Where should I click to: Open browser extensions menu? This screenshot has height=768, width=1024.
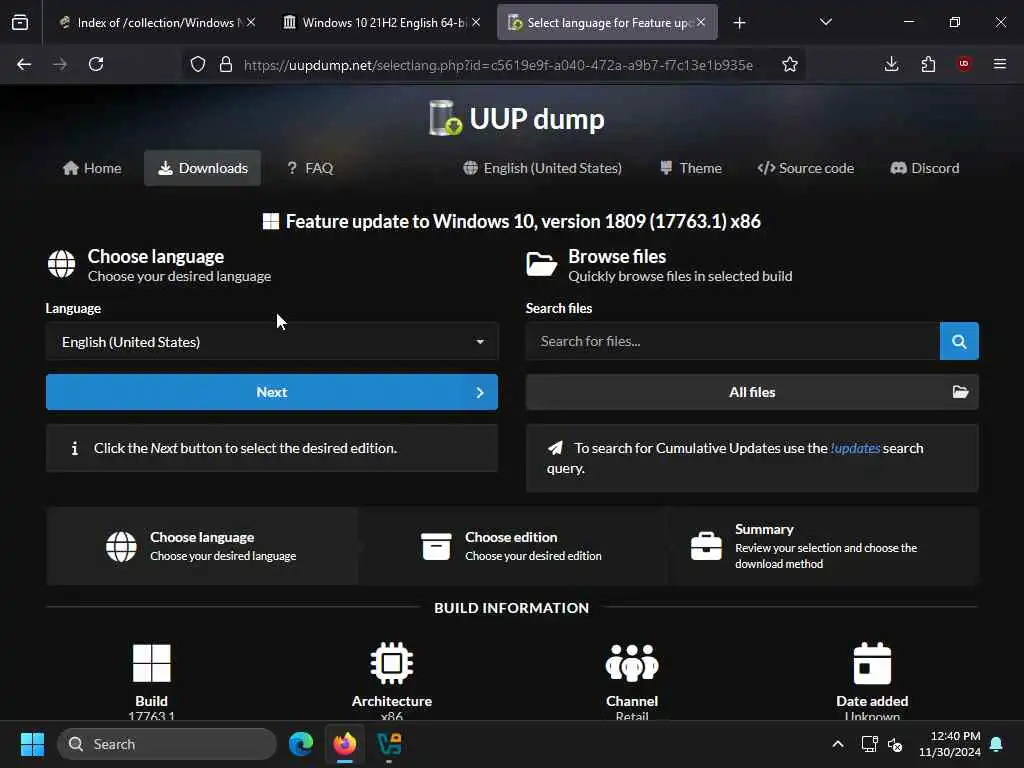(x=928, y=64)
